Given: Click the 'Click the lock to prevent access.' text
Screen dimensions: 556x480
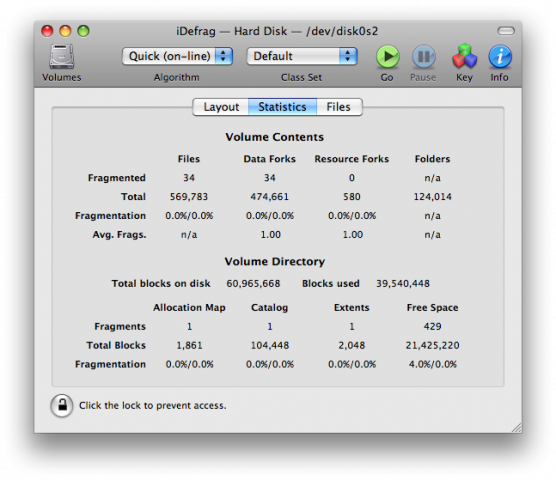Looking at the screenshot, I should (x=152, y=406).
